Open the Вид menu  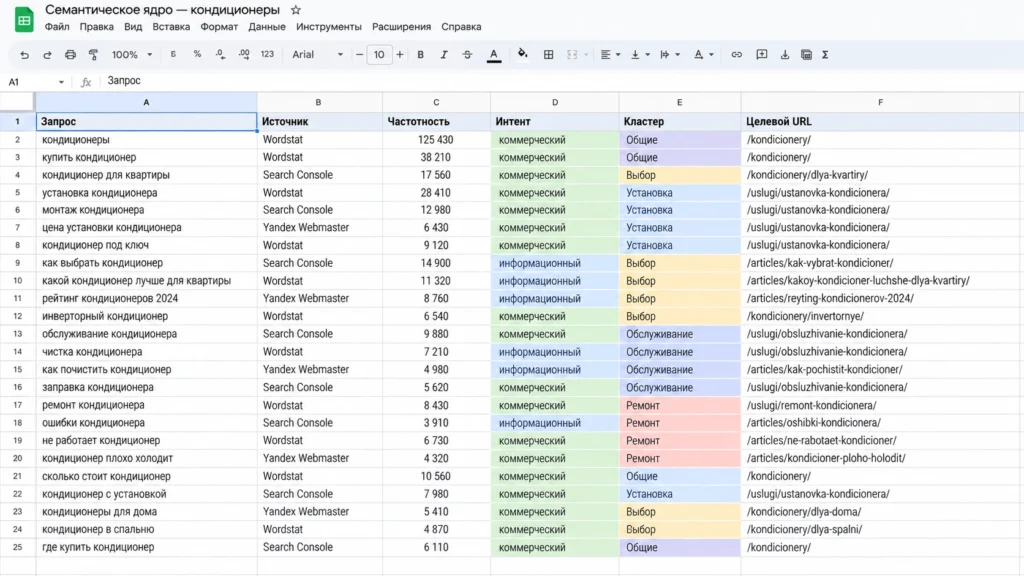pyautogui.click(x=133, y=27)
